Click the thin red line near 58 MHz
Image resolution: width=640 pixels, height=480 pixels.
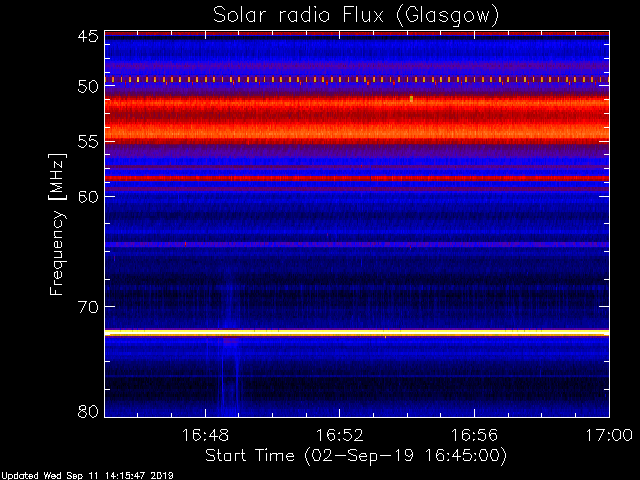tap(357, 178)
